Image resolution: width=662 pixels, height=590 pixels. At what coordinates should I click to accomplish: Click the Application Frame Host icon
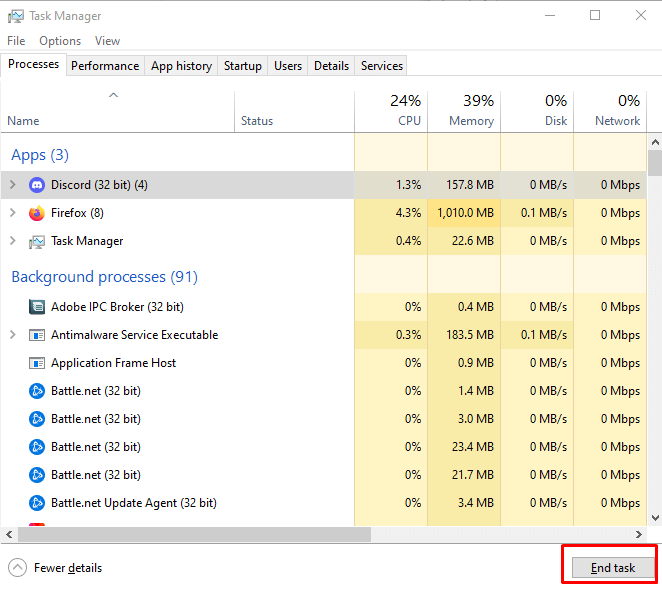pyautogui.click(x=37, y=363)
